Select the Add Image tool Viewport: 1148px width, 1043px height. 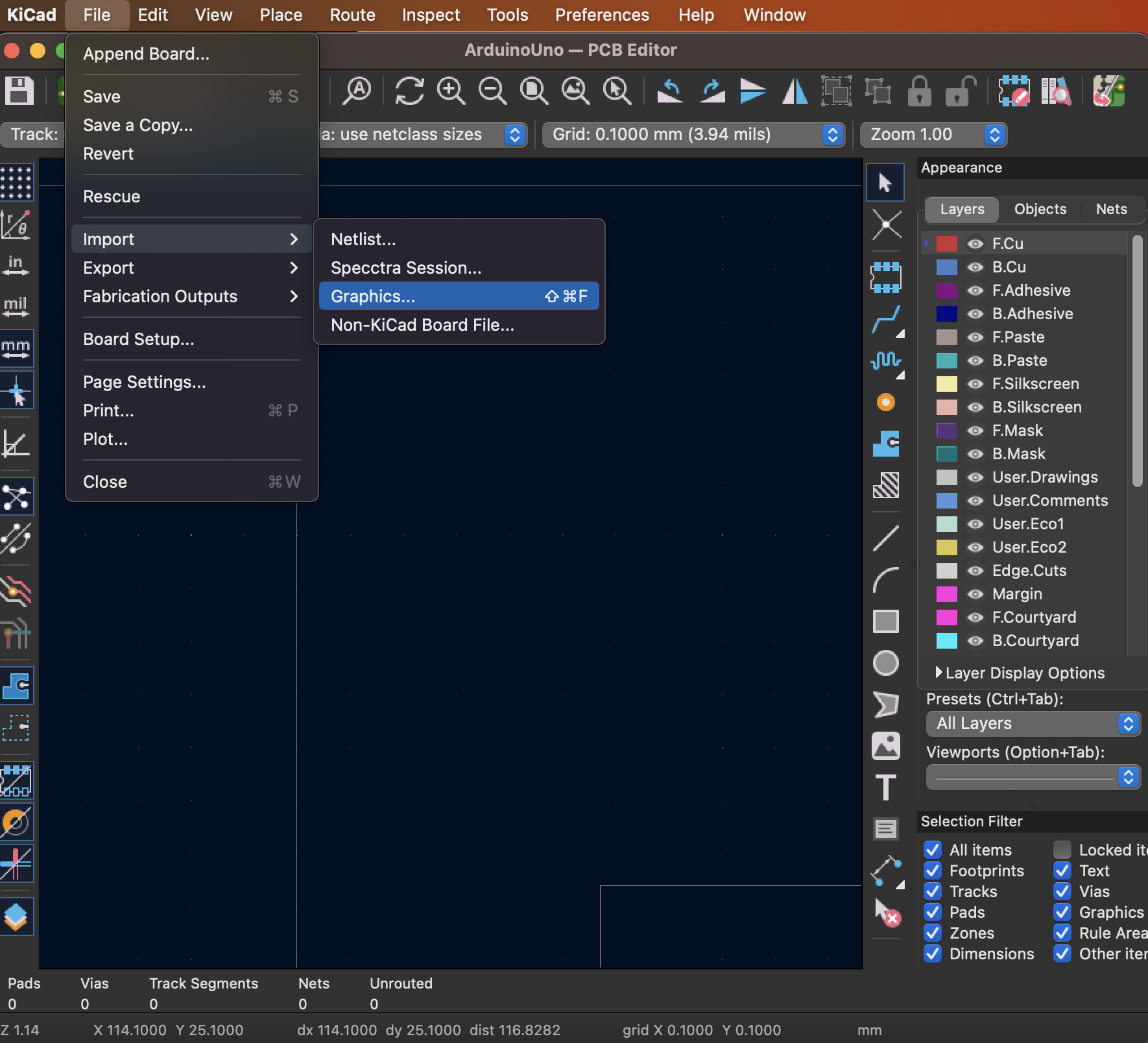click(885, 746)
